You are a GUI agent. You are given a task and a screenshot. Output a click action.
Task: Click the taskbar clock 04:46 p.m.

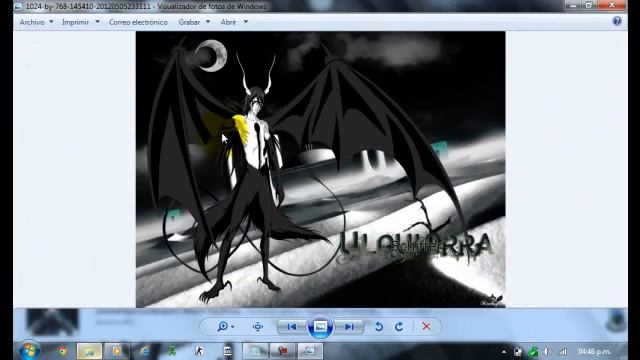click(594, 351)
